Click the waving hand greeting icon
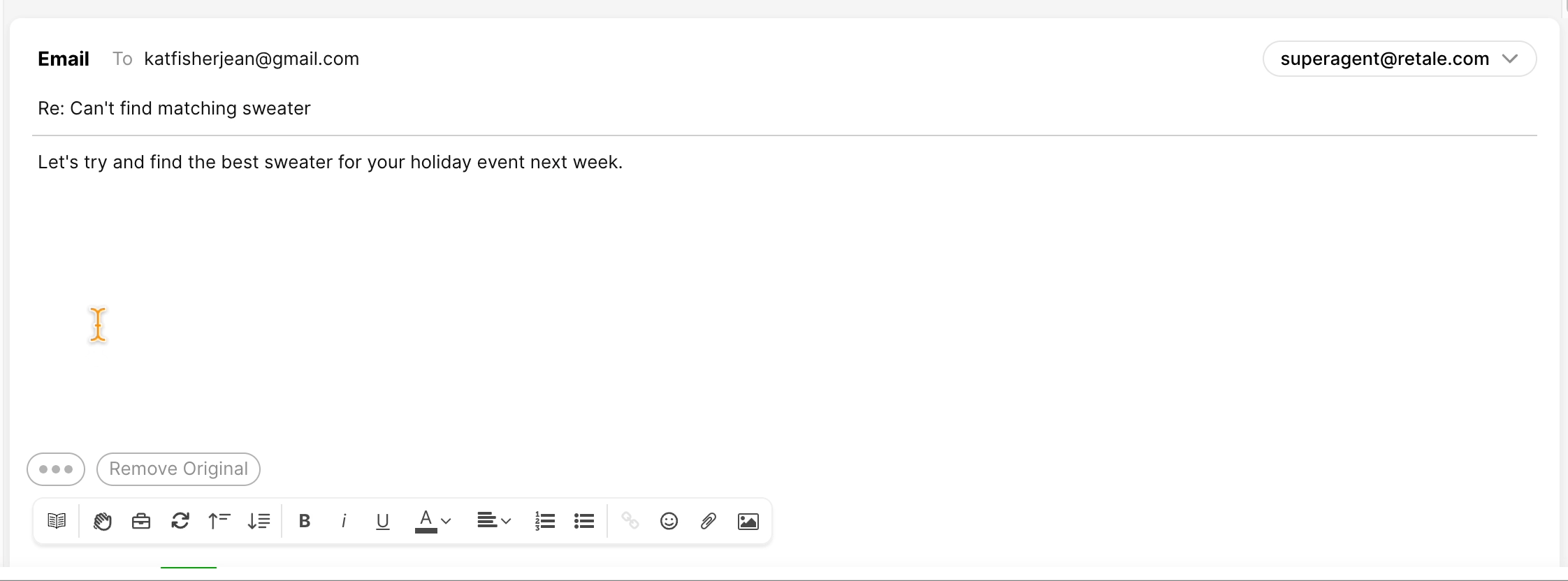 click(102, 521)
